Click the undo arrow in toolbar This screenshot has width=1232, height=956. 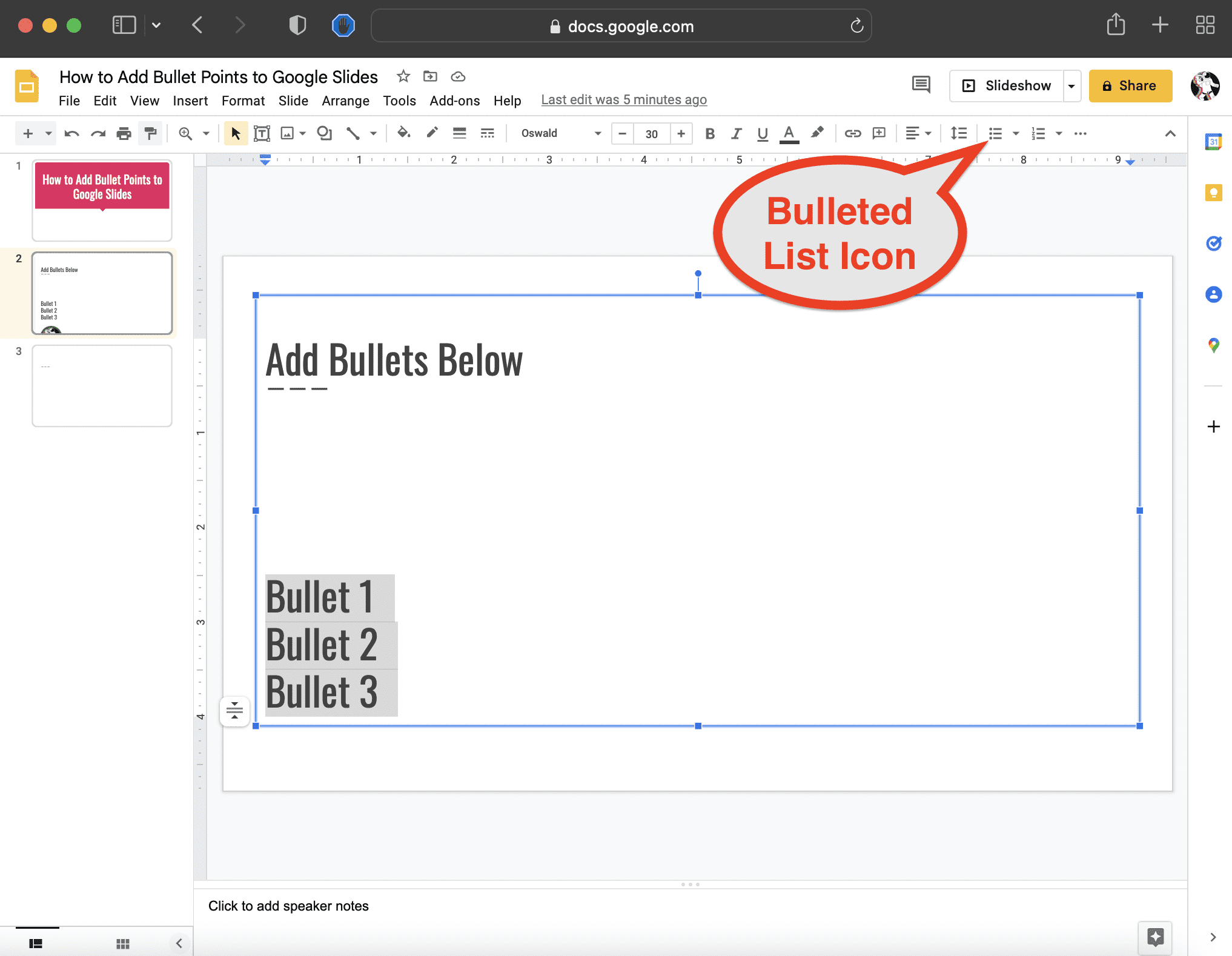(71, 133)
